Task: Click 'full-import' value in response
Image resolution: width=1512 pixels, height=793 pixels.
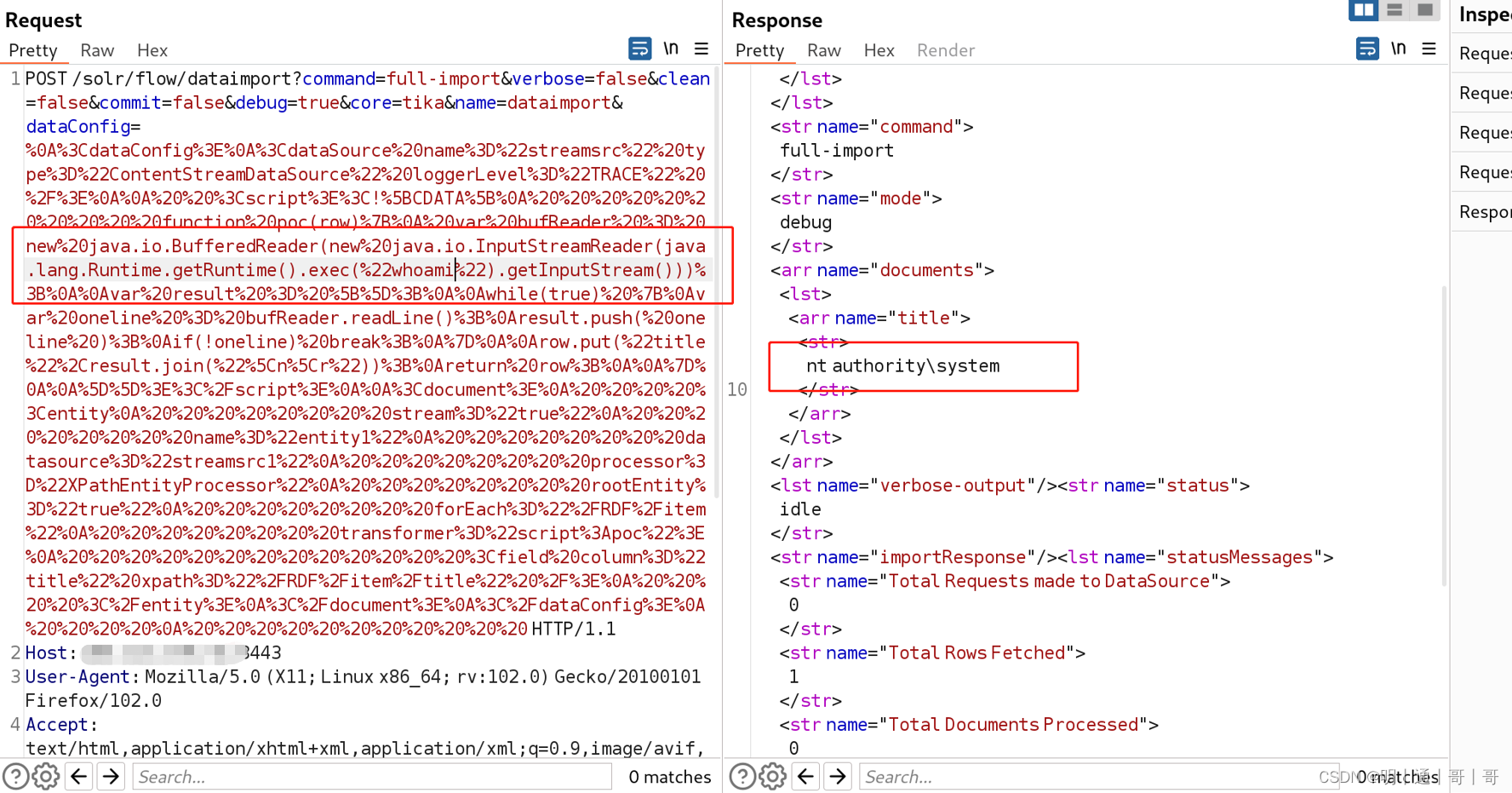Action: click(x=837, y=150)
